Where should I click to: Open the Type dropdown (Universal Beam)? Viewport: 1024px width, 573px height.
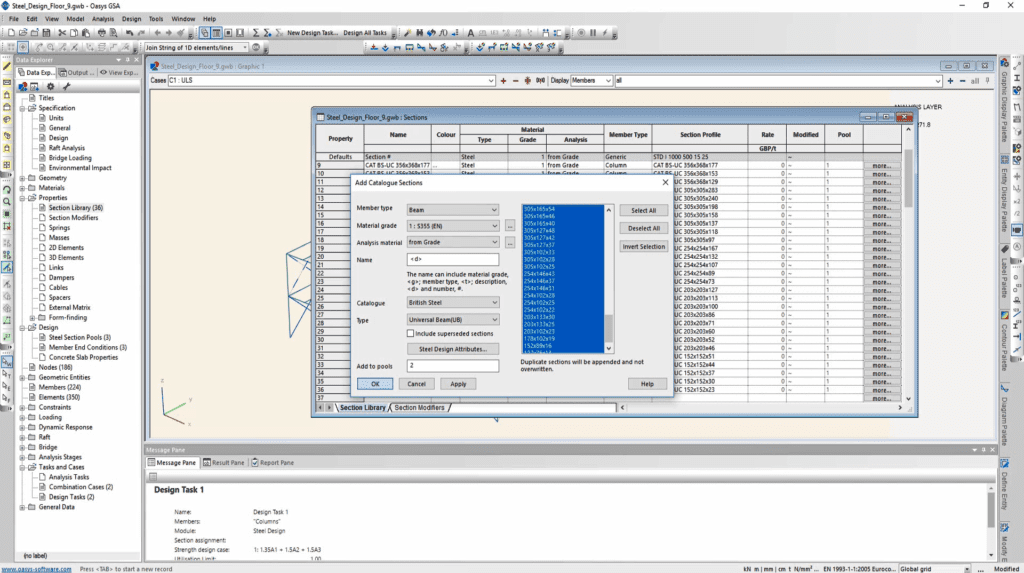(x=453, y=319)
